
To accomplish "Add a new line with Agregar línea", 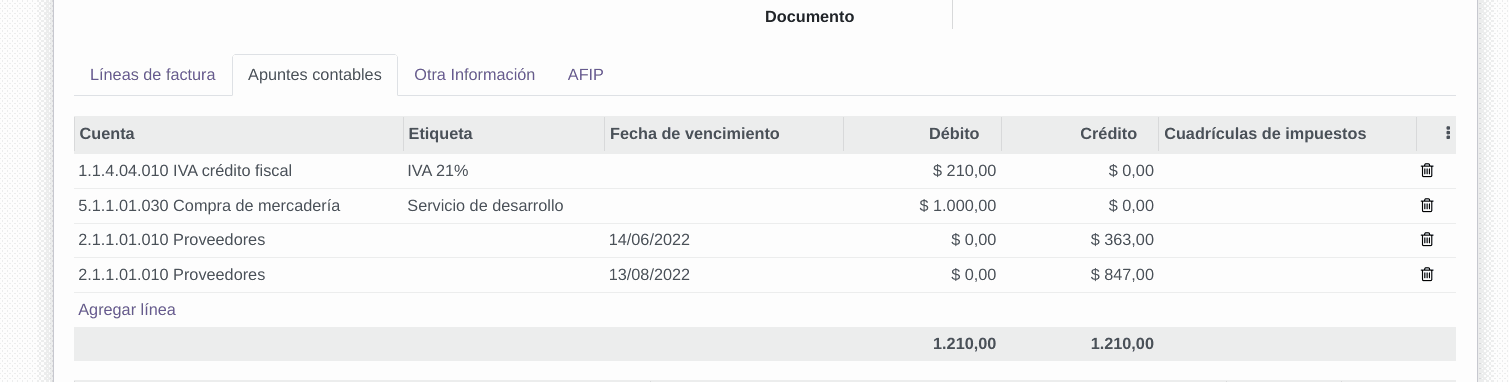I will [127, 310].
